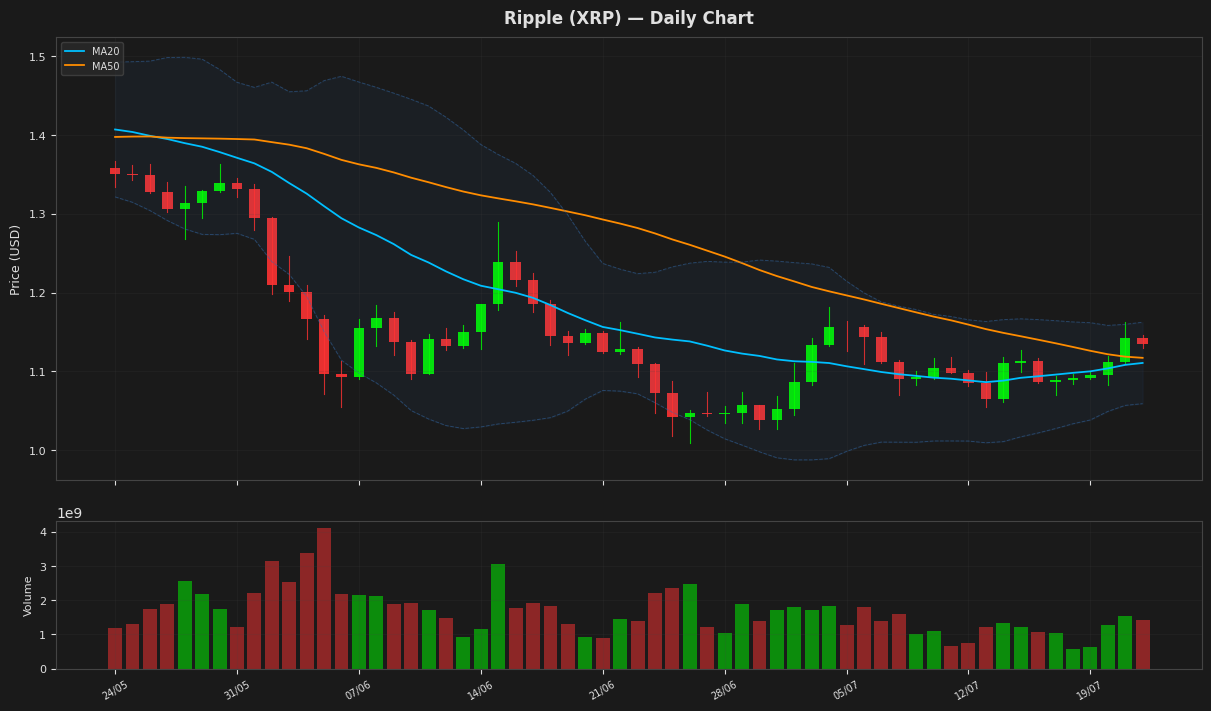The image size is (1211, 711).
Task: Click the volume axis tick 4
Action: [x=43, y=532]
